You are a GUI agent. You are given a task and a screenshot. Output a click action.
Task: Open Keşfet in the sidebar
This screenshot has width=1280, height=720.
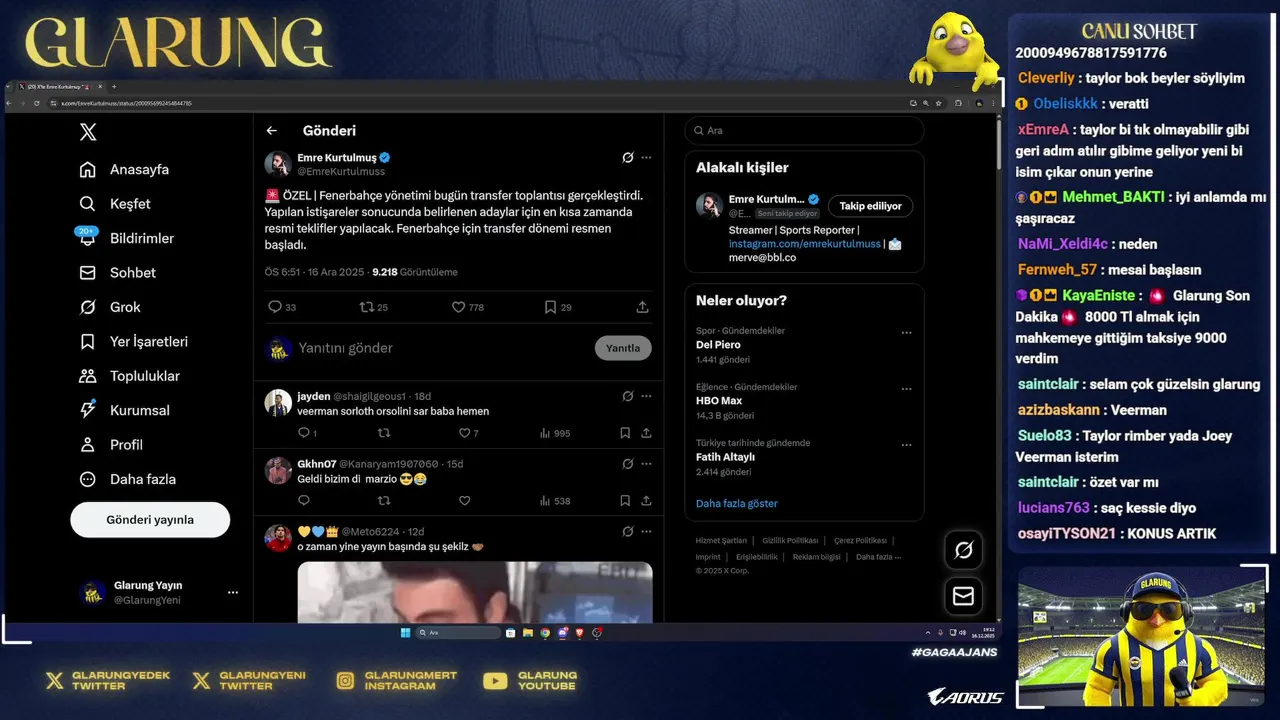click(115, 204)
